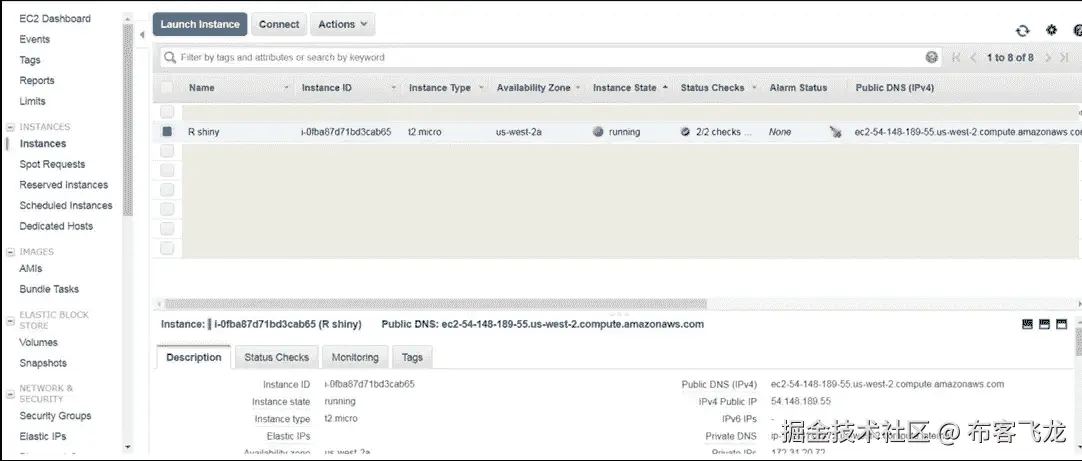Screen dimensions: 1082x461
Task: Switch to the Description tab
Action: (194, 357)
